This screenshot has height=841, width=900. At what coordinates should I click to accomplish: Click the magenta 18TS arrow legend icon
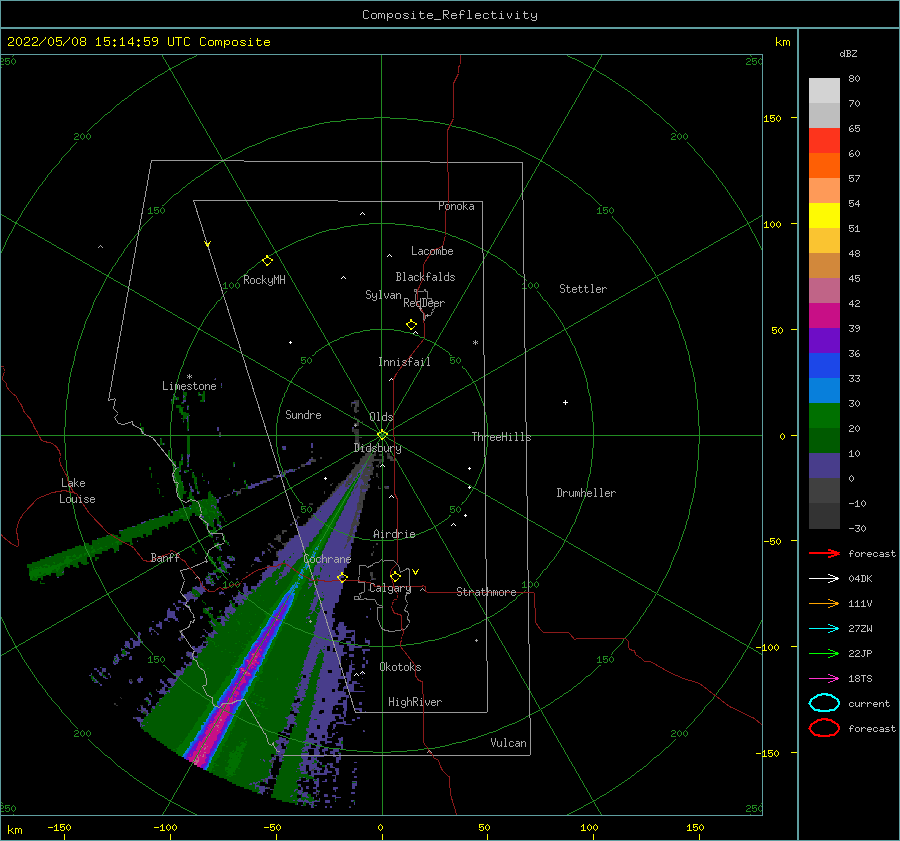pyautogui.click(x=824, y=679)
